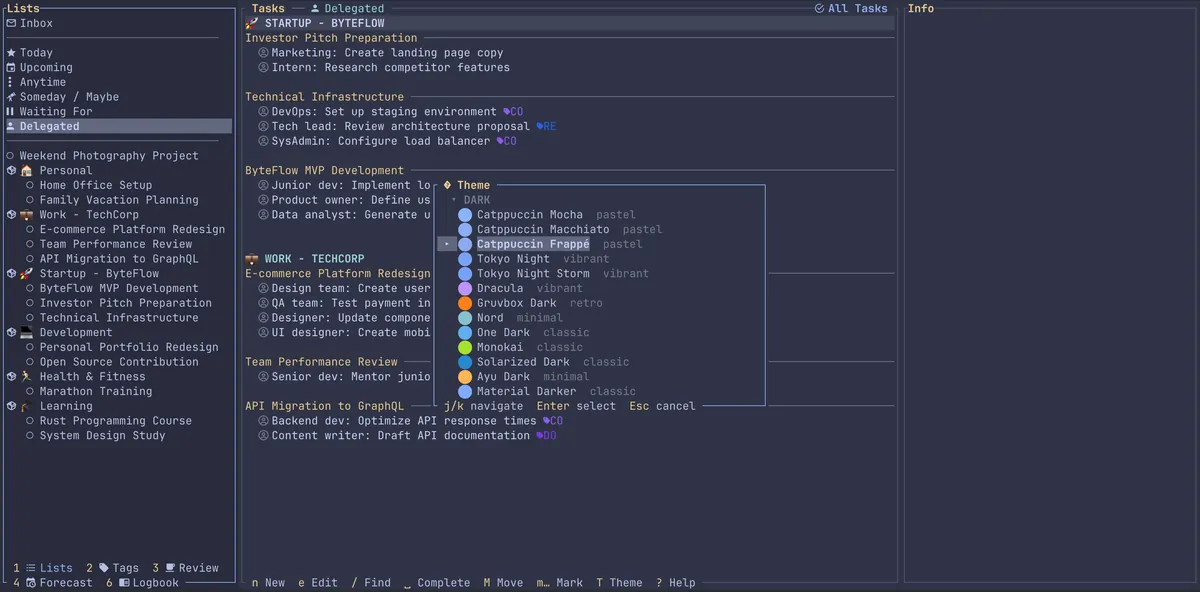Complete the Marketing landing page copy task
This screenshot has width=1200, height=592.
click(x=264, y=53)
